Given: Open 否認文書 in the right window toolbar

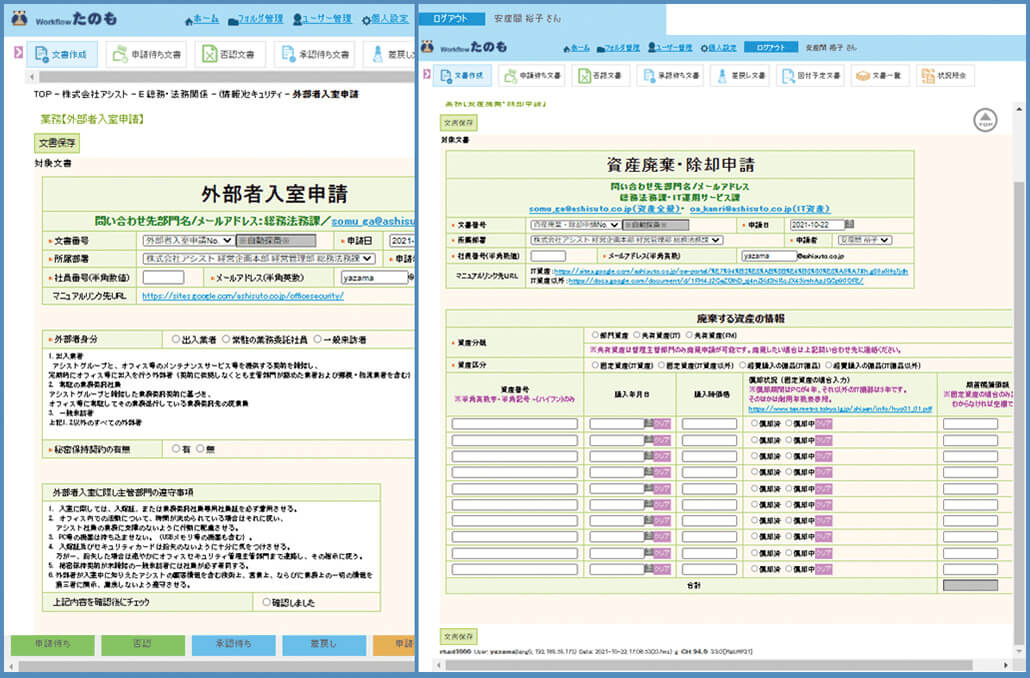Looking at the screenshot, I should pyautogui.click(x=600, y=76).
